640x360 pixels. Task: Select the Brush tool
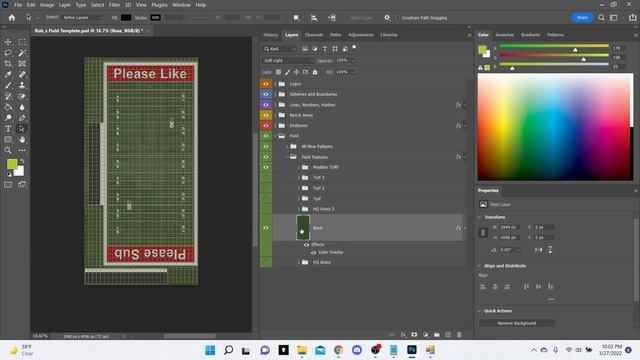point(8,85)
